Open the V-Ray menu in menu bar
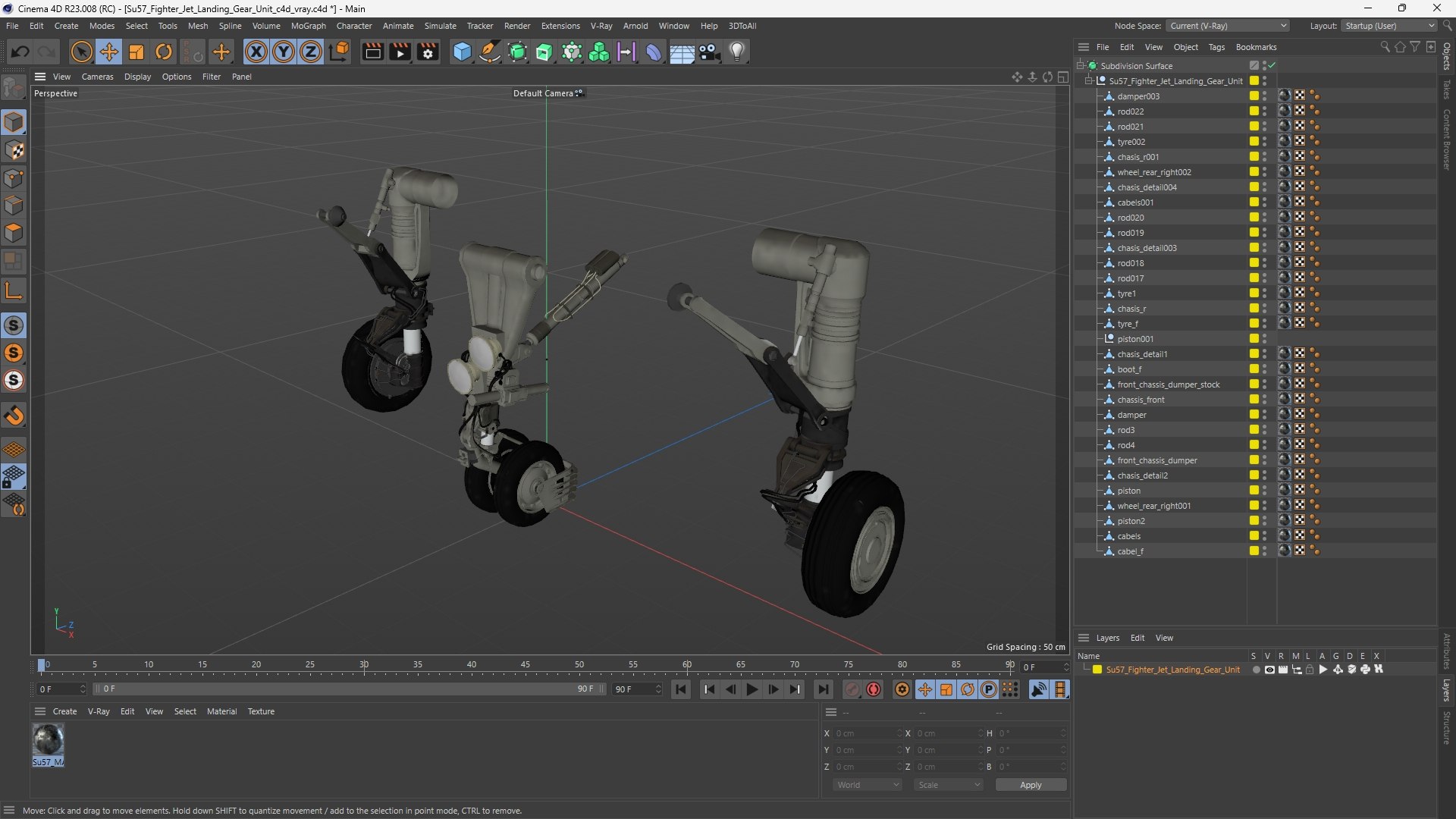1456x819 pixels. 601,26
